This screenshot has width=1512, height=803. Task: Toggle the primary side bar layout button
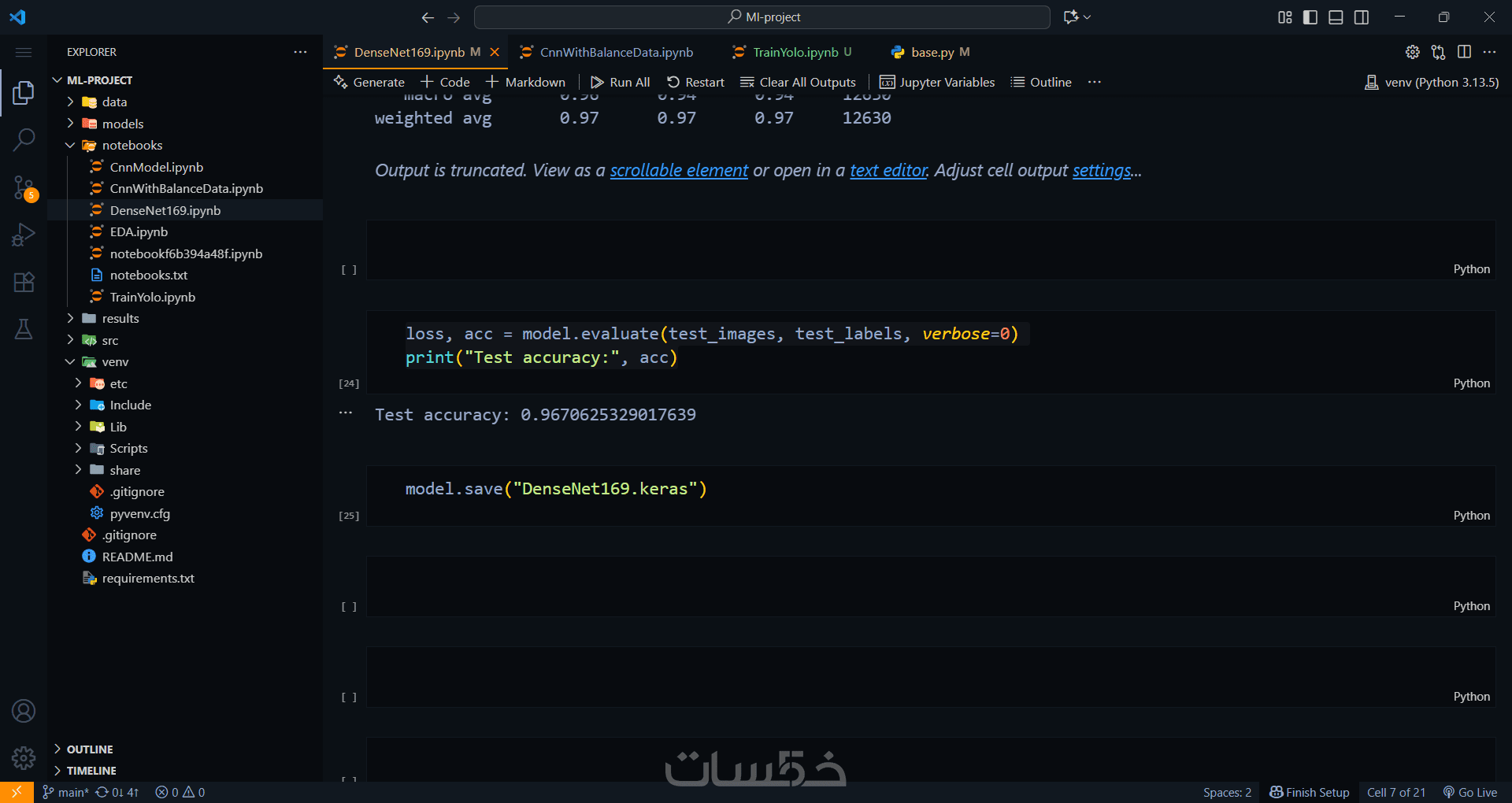tap(1310, 17)
